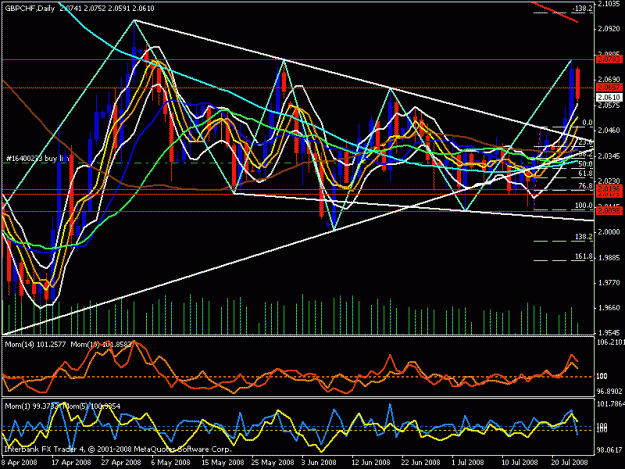Select the 2.1035 price axis label
This screenshot has width=625, height=469.
610,4
